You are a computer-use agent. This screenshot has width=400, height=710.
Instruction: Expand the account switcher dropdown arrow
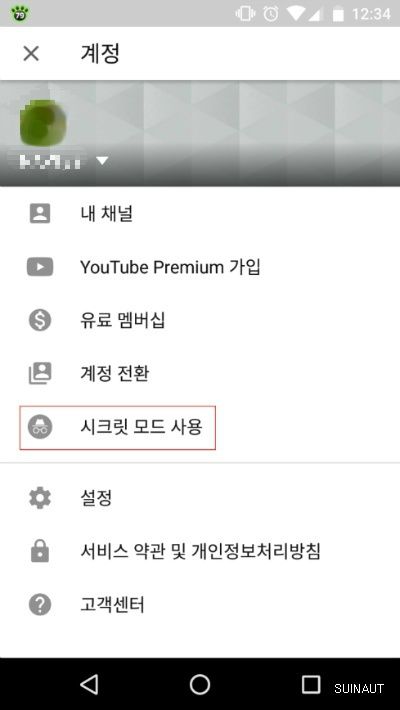point(102,161)
